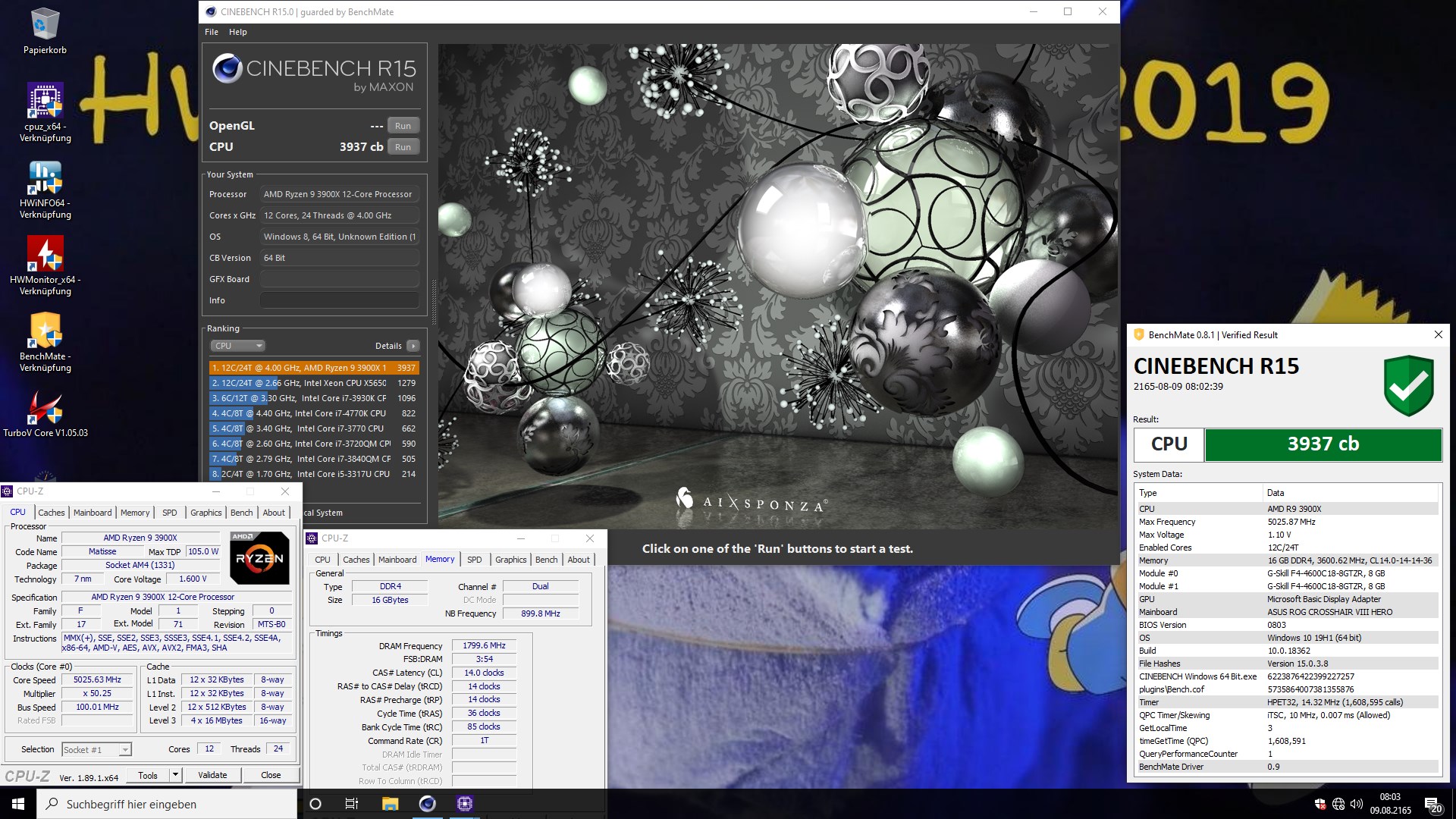Click the GFX Board field in Cinebench
Viewport: 1456px width, 819px height.
point(340,279)
